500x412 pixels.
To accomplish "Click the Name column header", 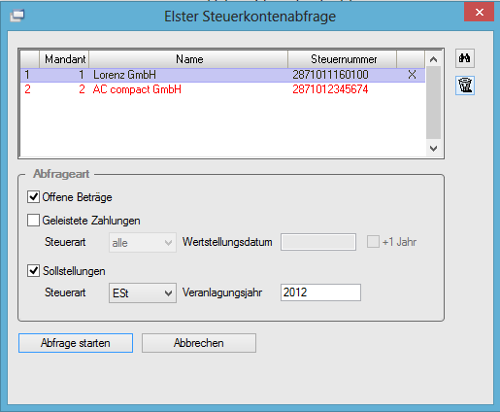I will (x=188, y=59).
